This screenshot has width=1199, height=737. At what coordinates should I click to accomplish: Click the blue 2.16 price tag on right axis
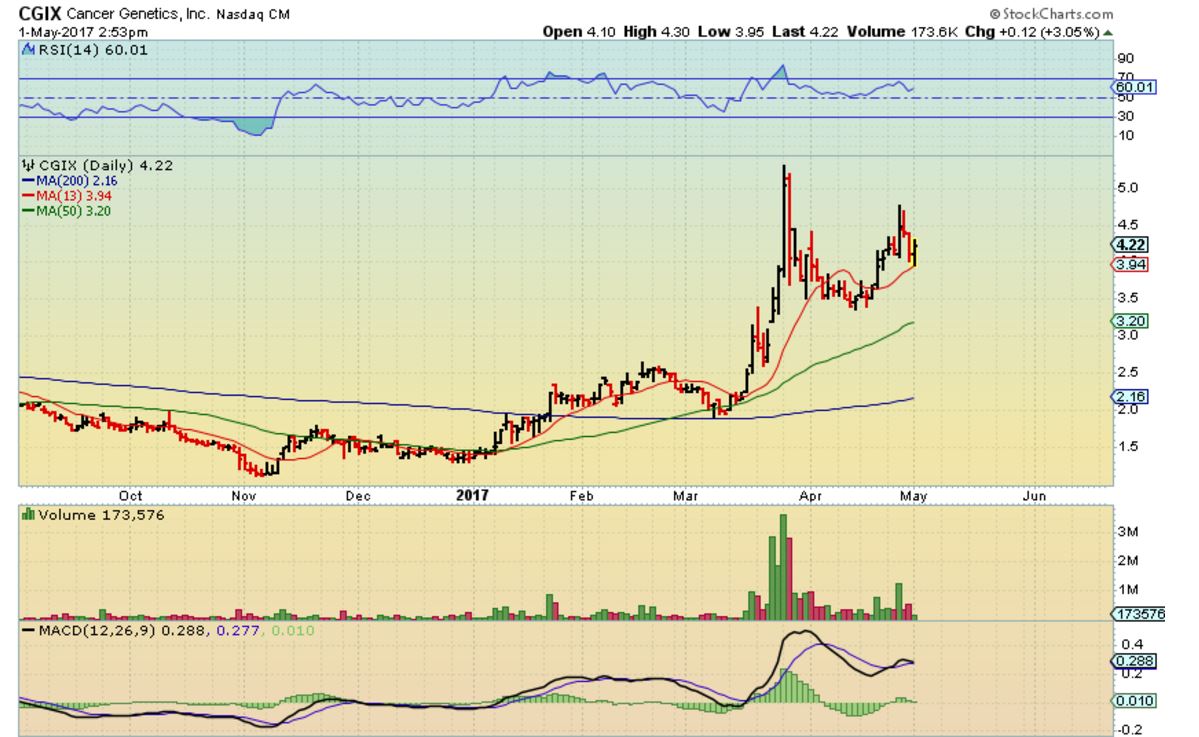1130,396
